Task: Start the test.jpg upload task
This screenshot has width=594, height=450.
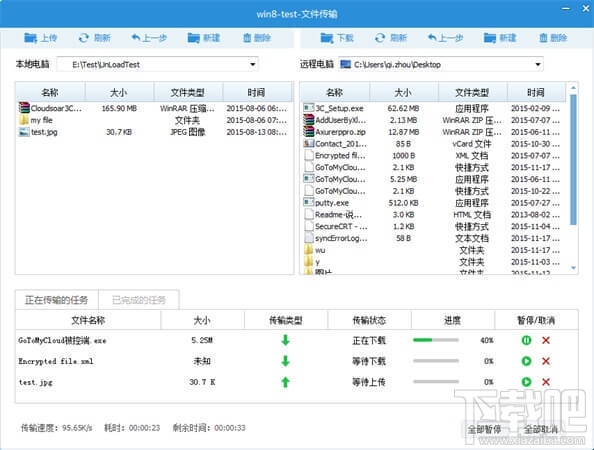Action: pos(526,382)
